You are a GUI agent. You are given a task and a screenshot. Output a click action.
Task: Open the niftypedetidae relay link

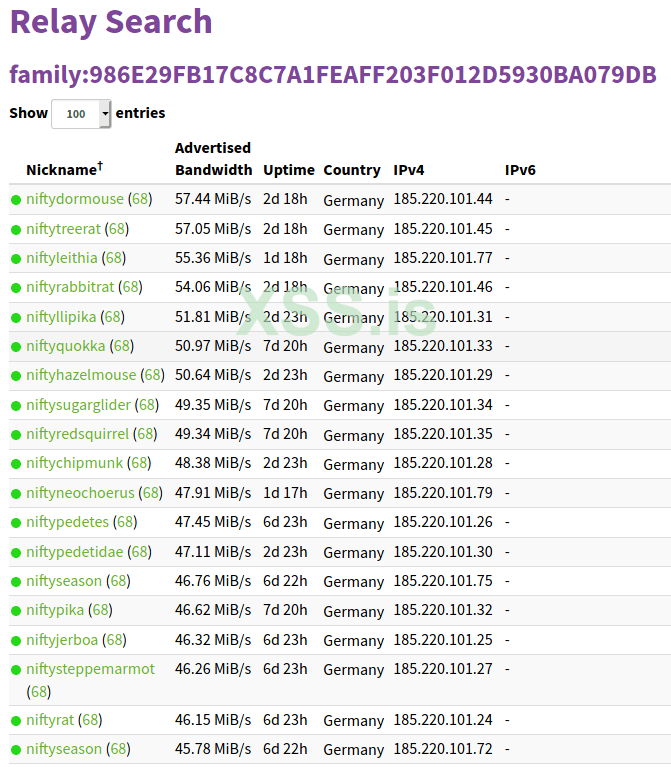74,552
